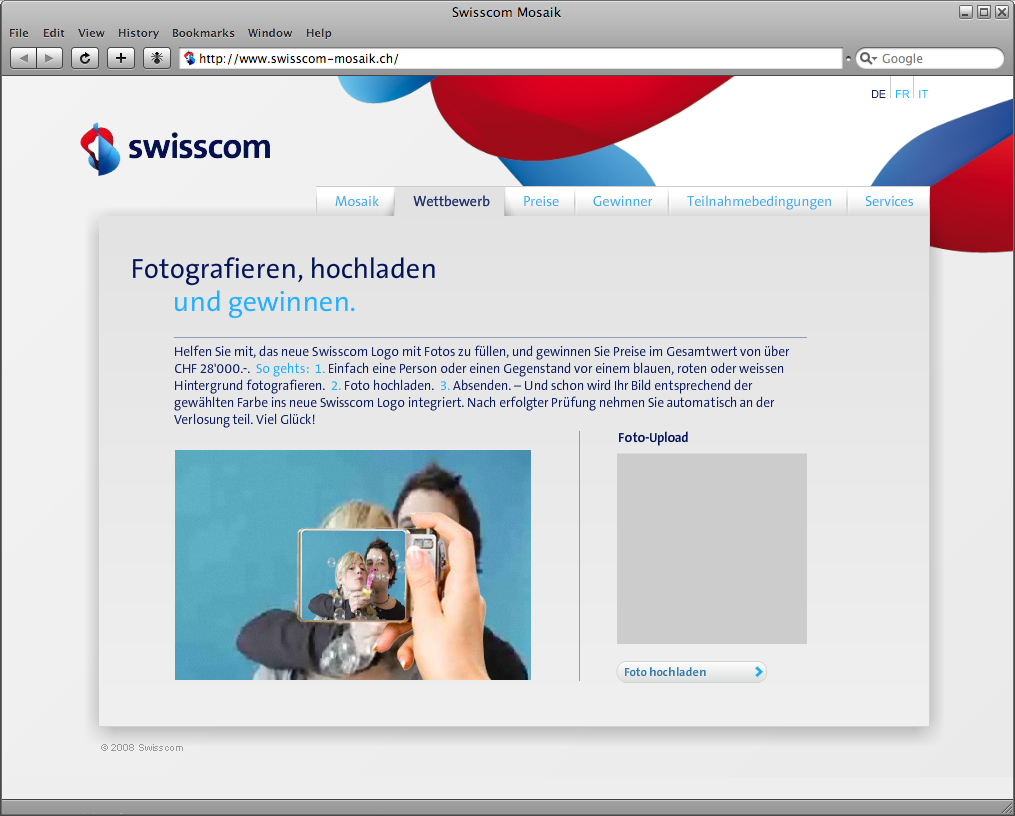Click the Swisscom logo
This screenshot has height=816, width=1015.
click(175, 149)
